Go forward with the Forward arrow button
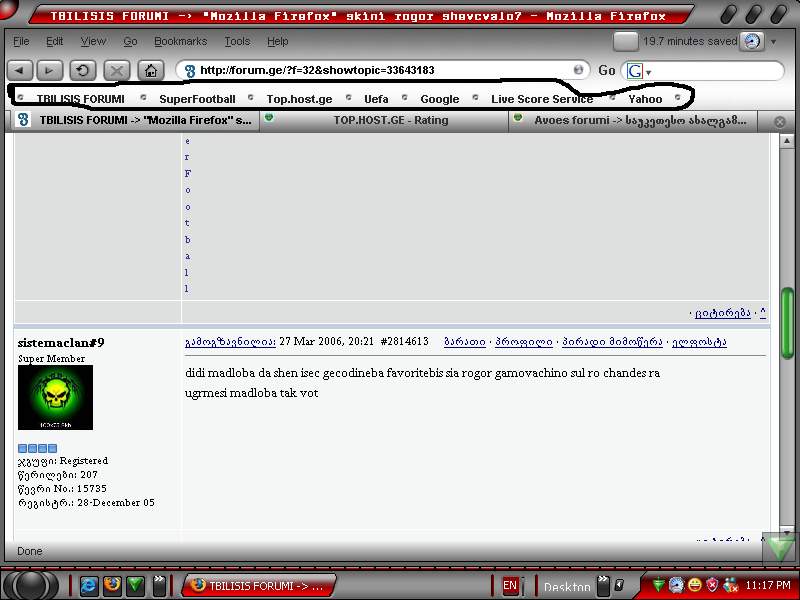Screen dimensions: 800x600 [50, 70]
